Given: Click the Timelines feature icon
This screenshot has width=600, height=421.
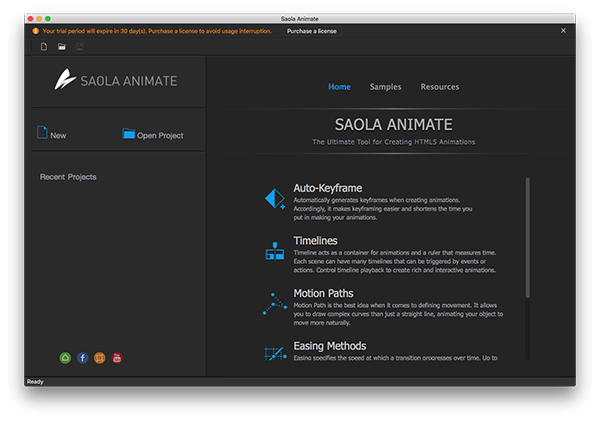Looking at the screenshot, I should (x=275, y=251).
